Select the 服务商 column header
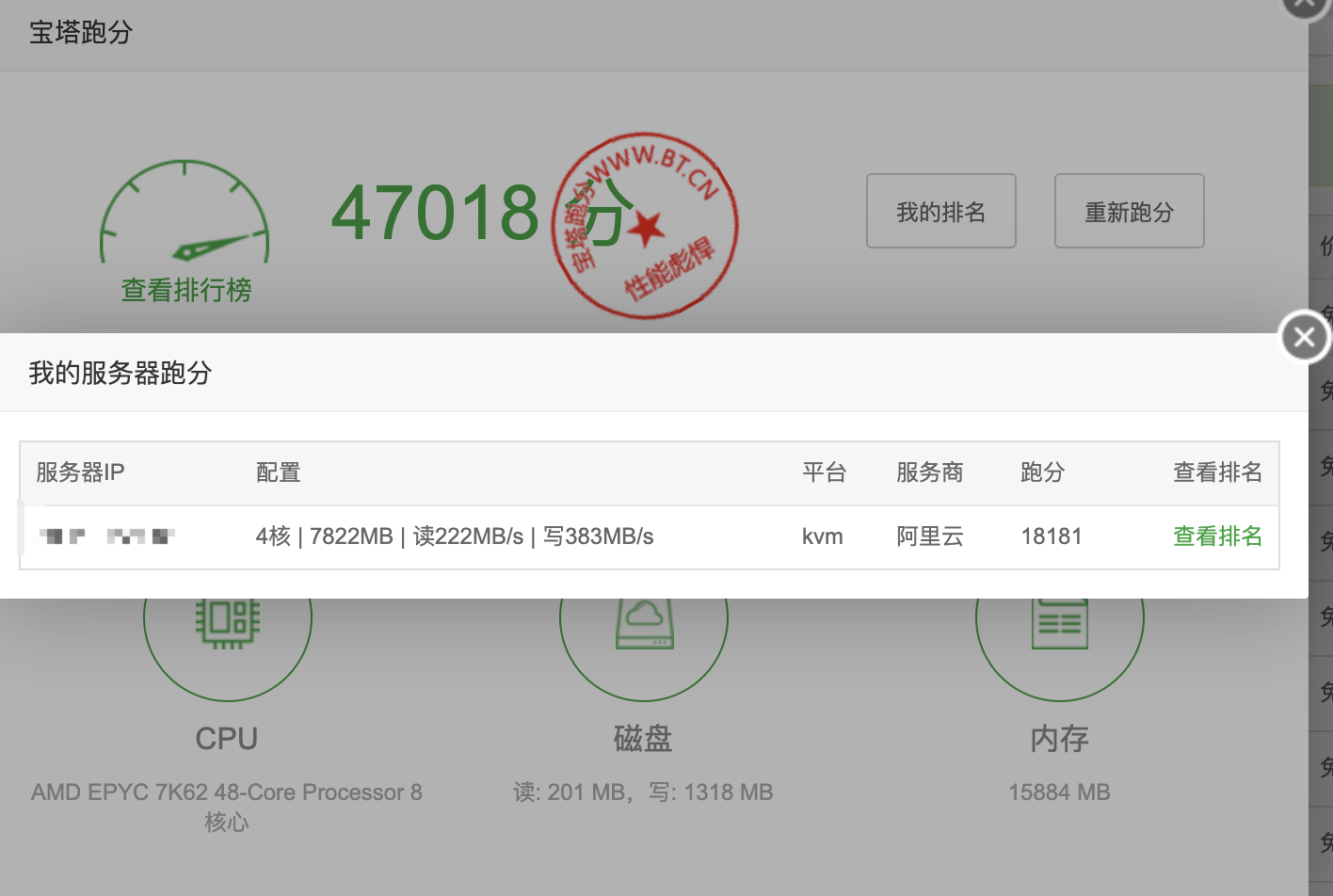The height and width of the screenshot is (896, 1333). (x=929, y=472)
